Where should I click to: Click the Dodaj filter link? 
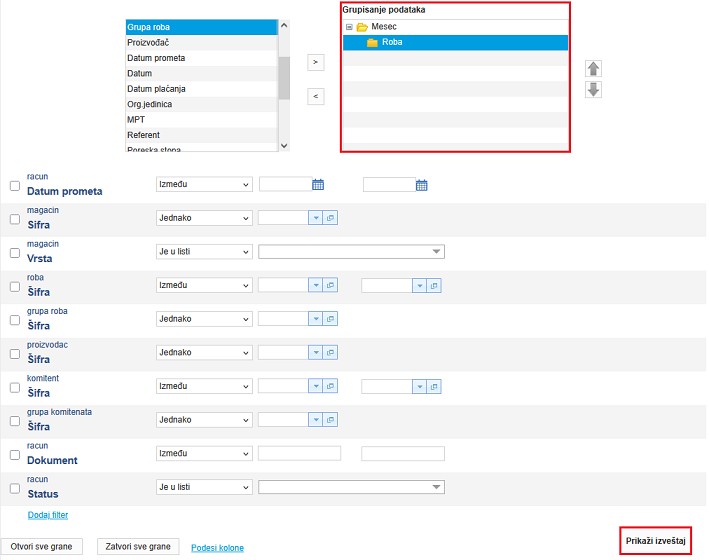coord(47,514)
